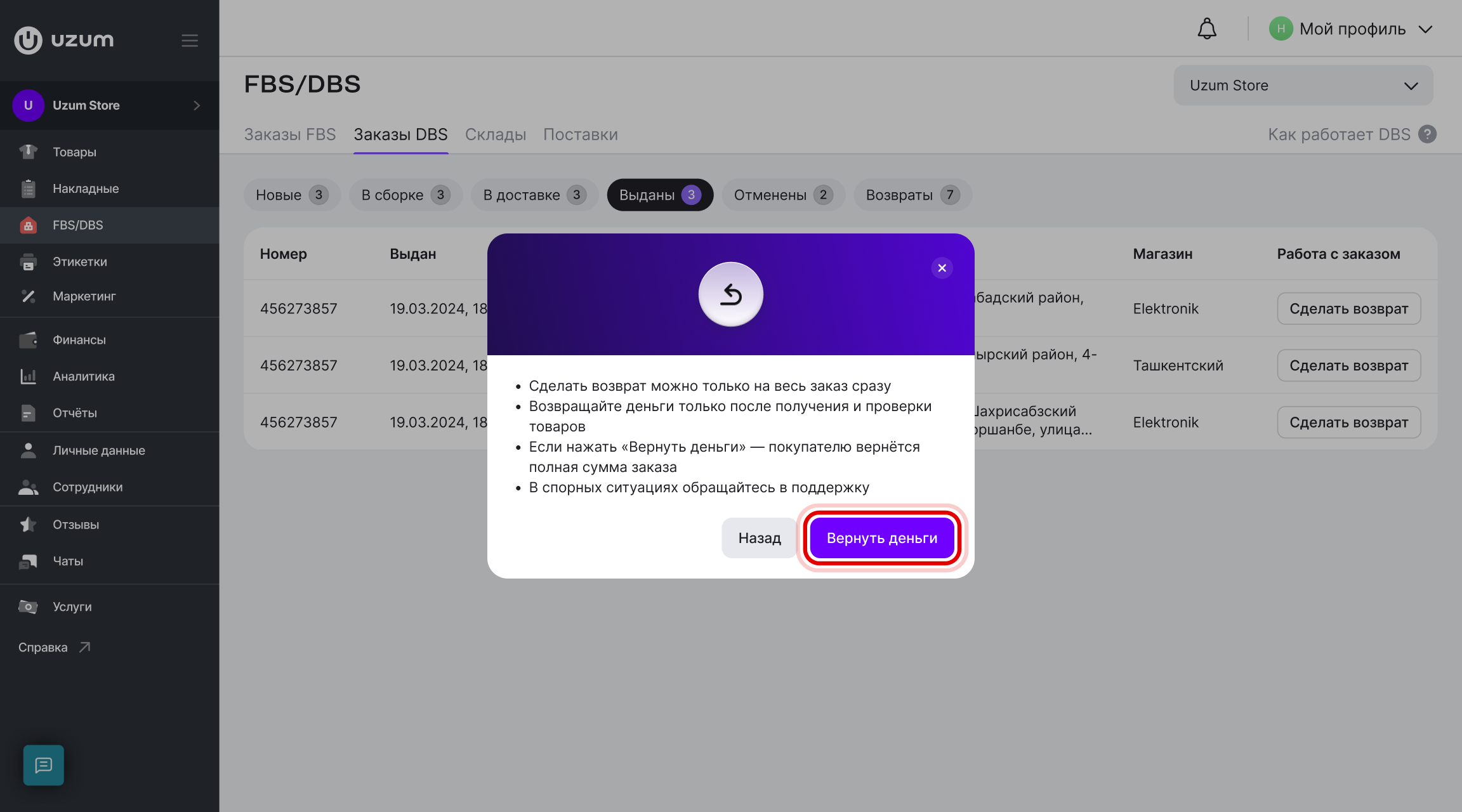The image size is (1462, 812).
Task: Click the Uzum logo icon
Action: [28, 40]
